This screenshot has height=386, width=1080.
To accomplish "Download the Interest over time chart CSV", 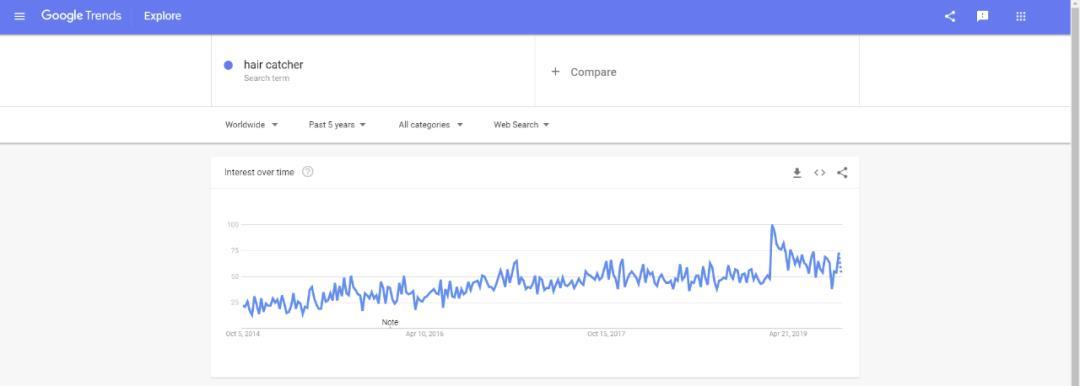I will coord(797,172).
